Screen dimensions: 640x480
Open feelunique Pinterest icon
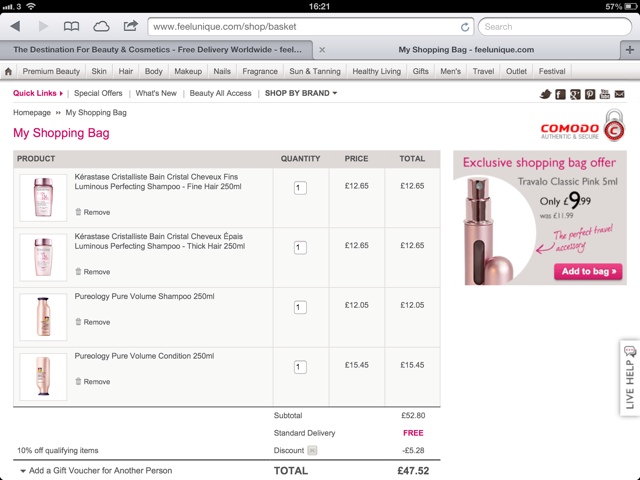[x=590, y=94]
